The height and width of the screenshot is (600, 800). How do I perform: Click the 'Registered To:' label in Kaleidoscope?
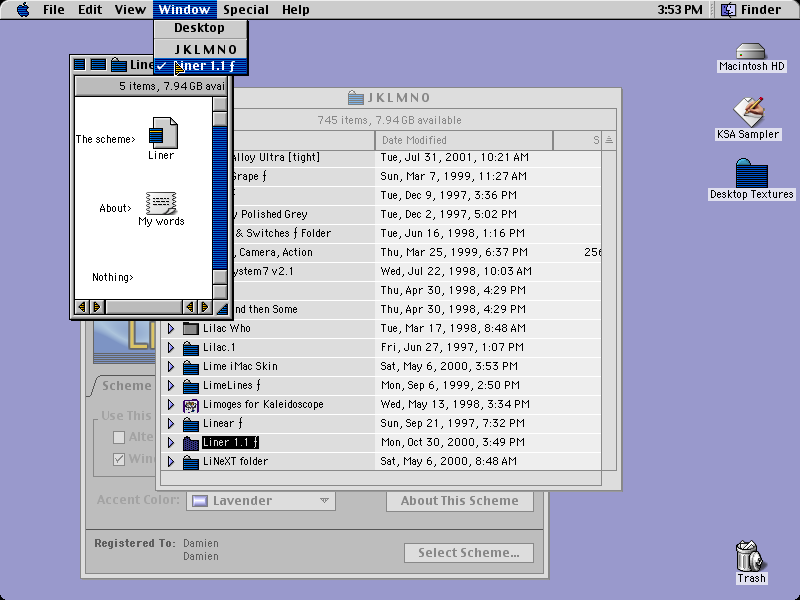tap(135, 543)
